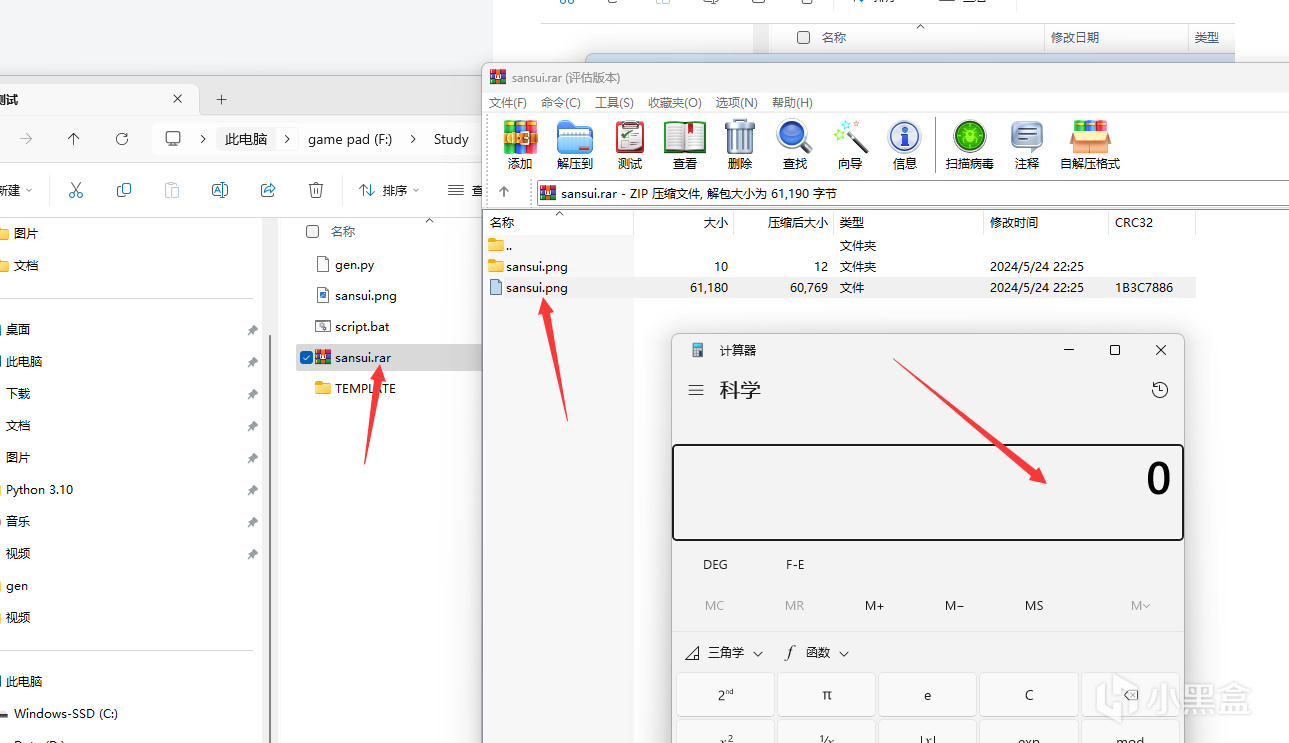Screen dimensions: 1289x743
Task: Click the M+ memory add button
Action: [x=875, y=606]
